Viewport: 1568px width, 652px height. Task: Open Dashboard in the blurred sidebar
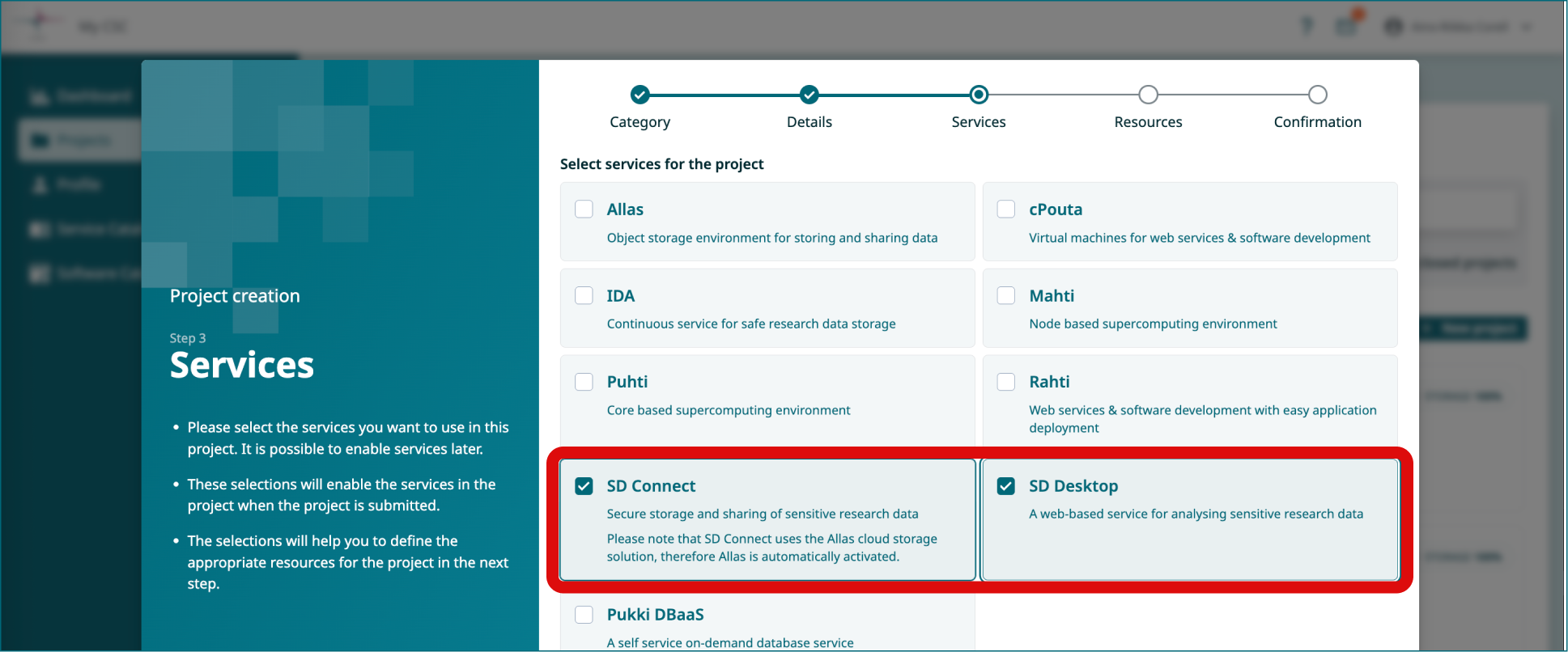click(80, 97)
